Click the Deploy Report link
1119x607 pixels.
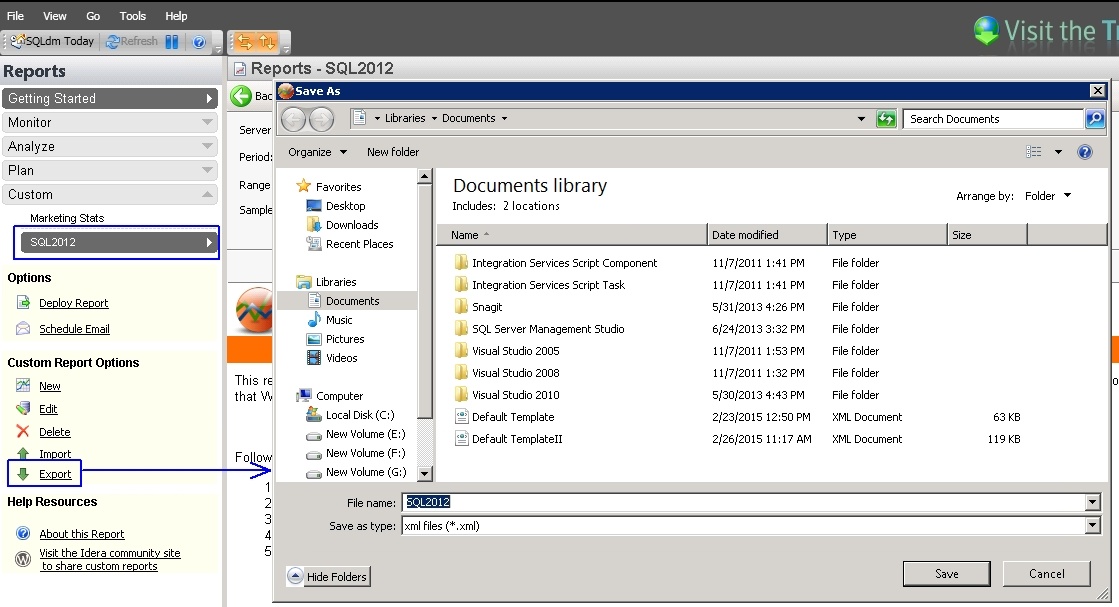(74, 302)
